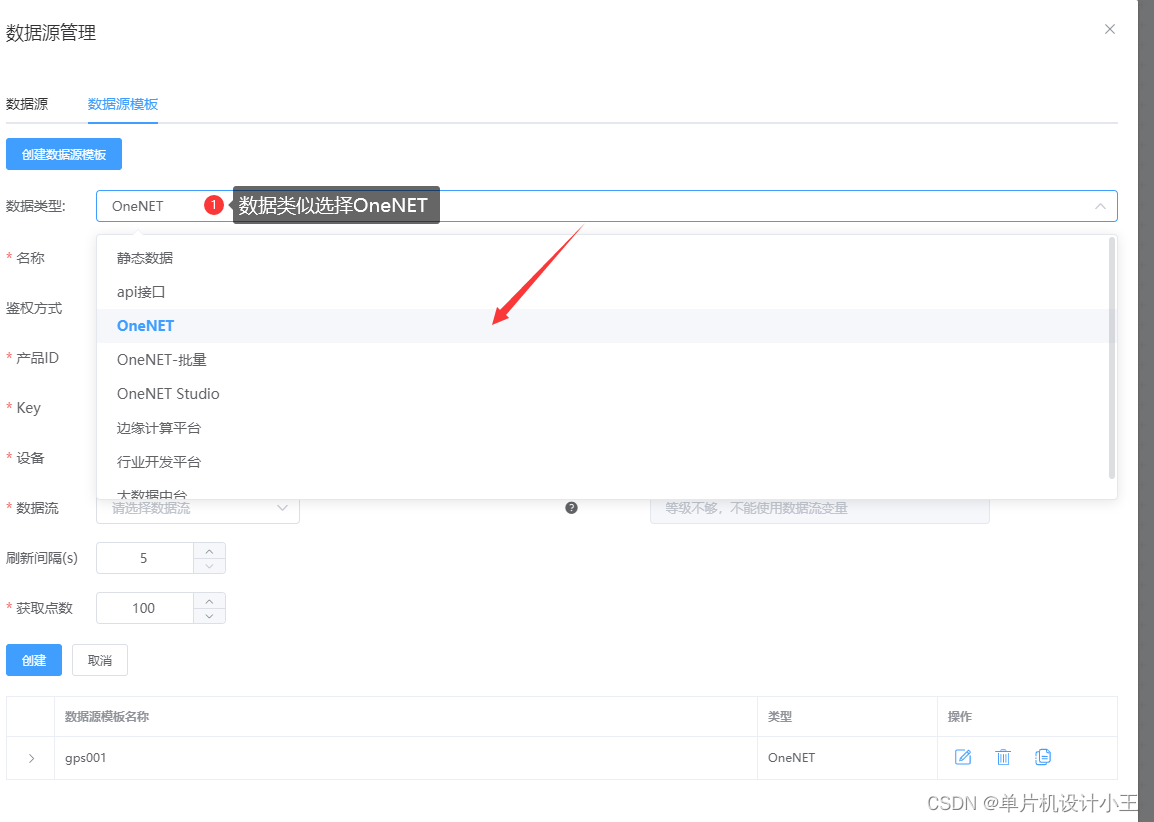Select 静态数据 from the dropdown list
This screenshot has width=1154, height=822.
coord(606,258)
